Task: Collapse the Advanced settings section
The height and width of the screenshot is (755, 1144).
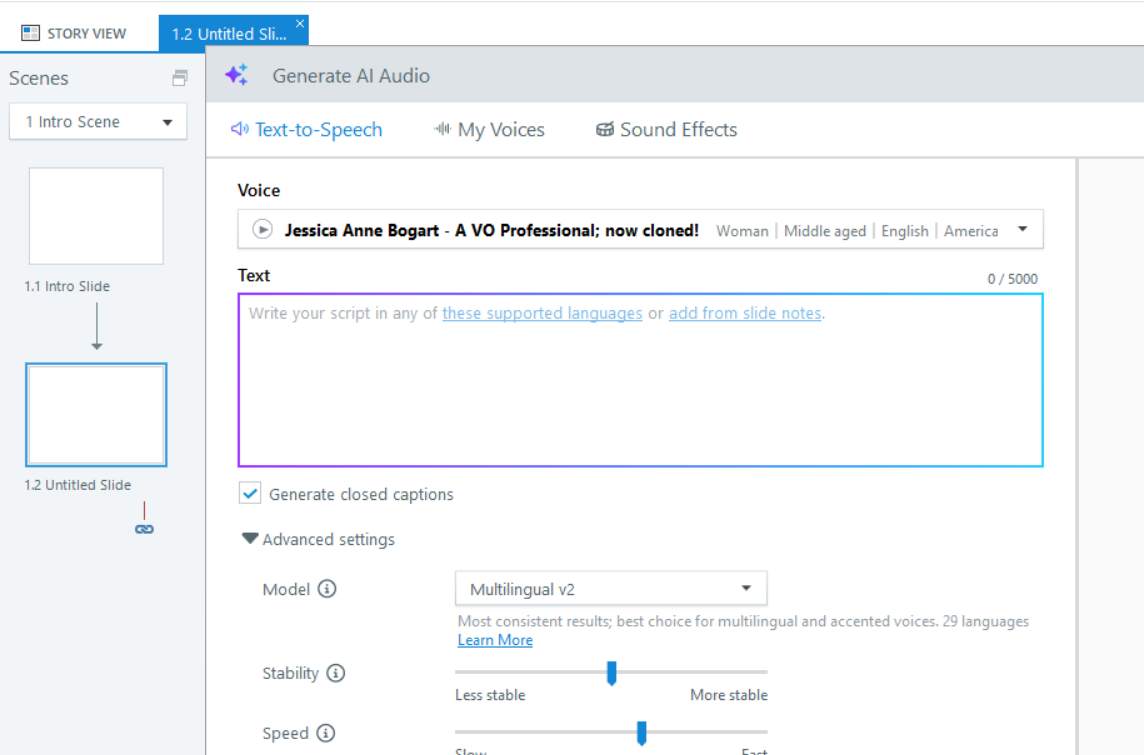Action: [250, 539]
